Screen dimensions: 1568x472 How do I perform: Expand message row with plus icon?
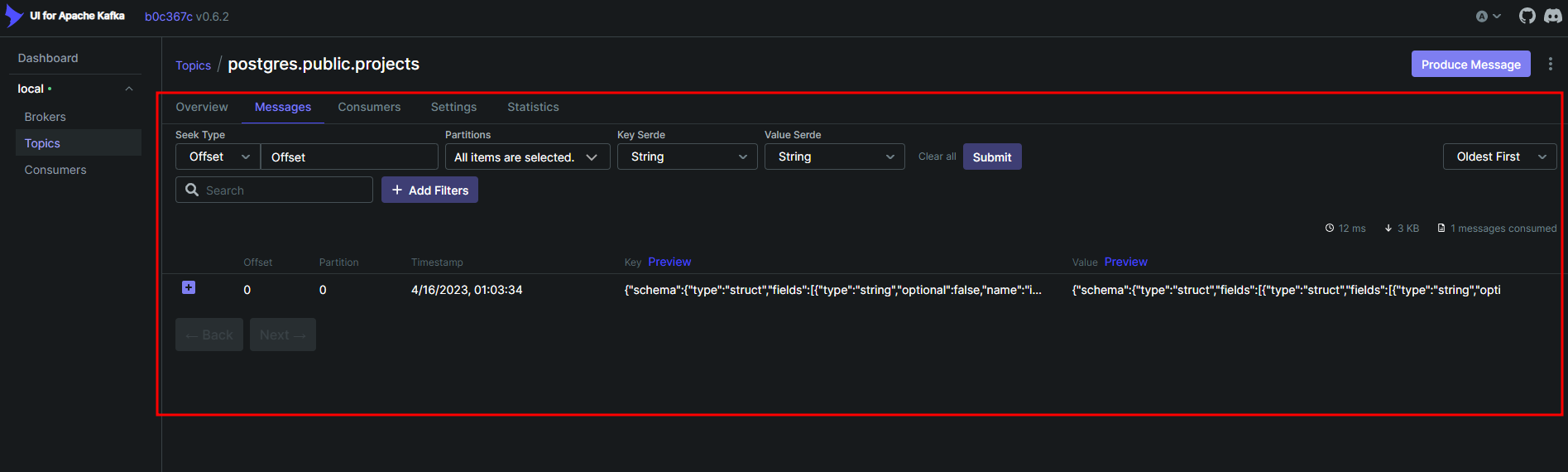[189, 287]
